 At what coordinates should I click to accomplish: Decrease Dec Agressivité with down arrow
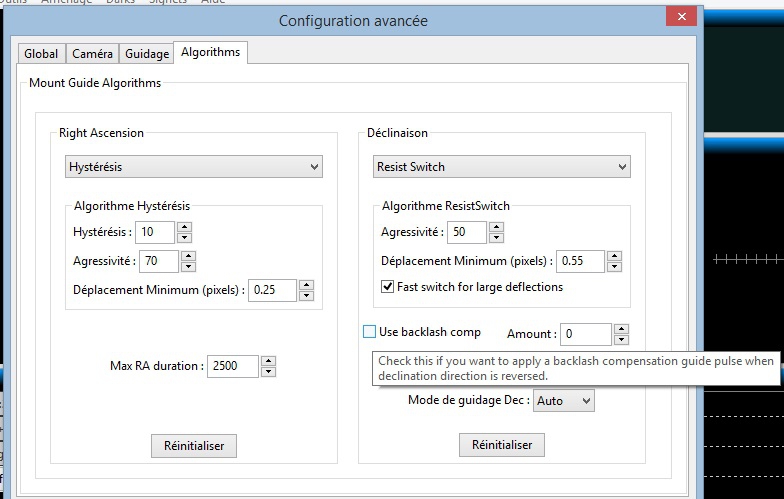[x=496, y=238]
